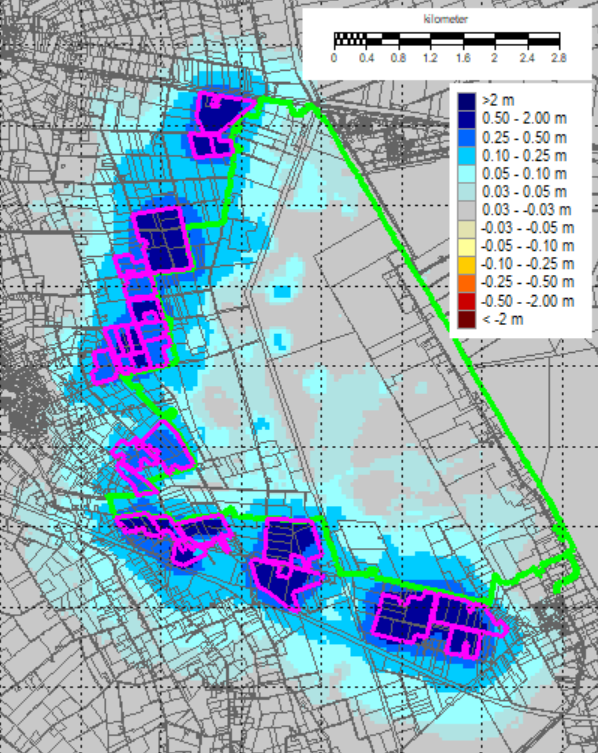Click the 2 mark on scale bar
The height and width of the screenshot is (753, 598).
(494, 58)
